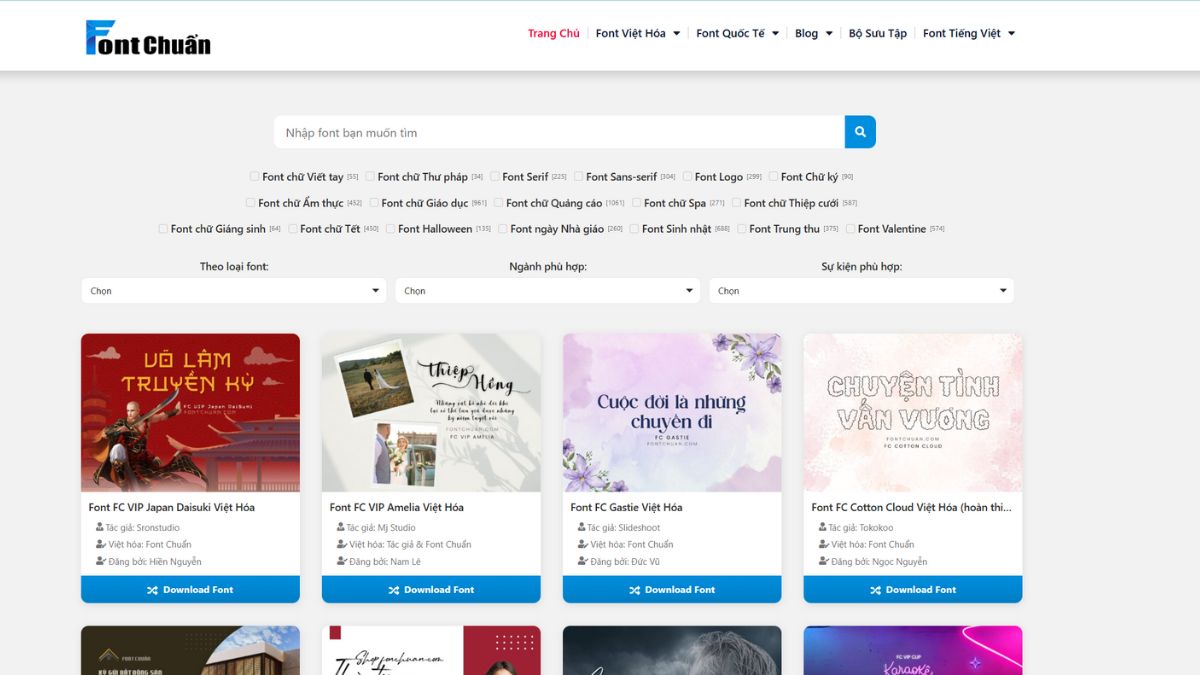Enable the Font chữ Tết checkbox
The image size is (1200, 675).
point(292,228)
